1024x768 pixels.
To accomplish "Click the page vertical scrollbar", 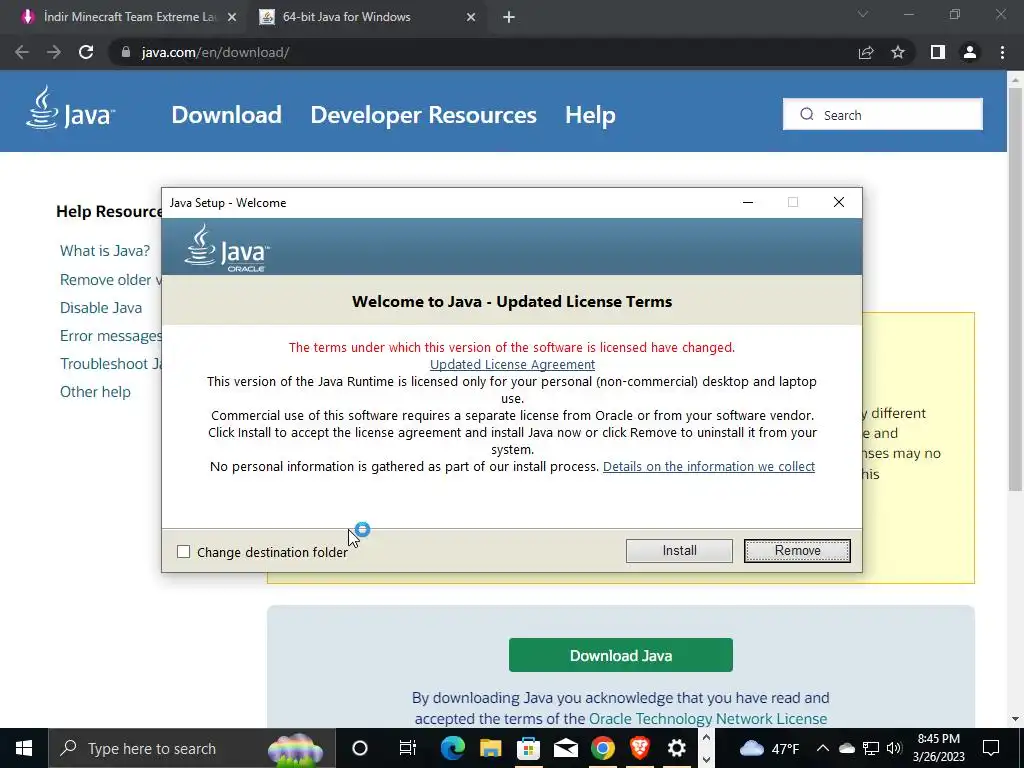I will [x=1015, y=289].
